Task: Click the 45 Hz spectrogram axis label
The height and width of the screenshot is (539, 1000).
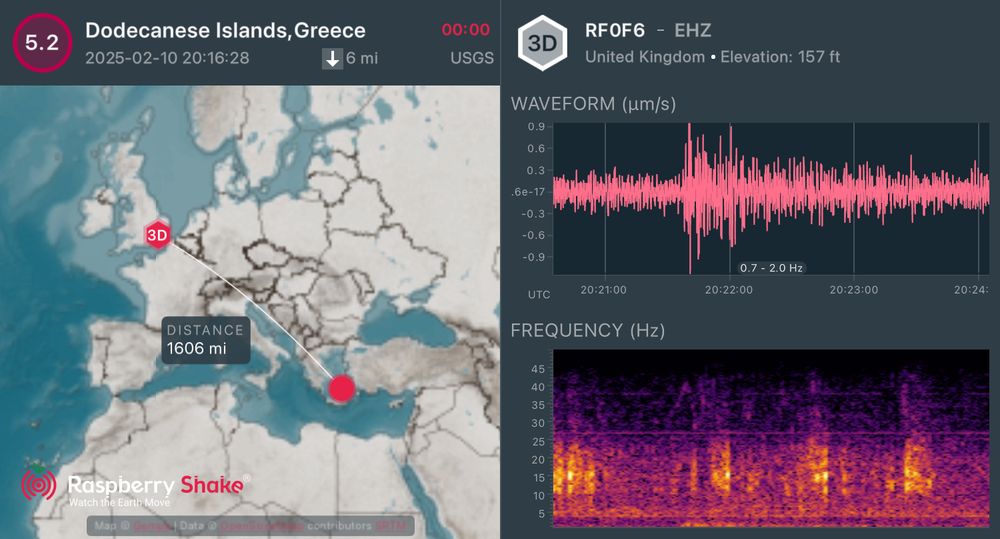Action: tap(538, 369)
